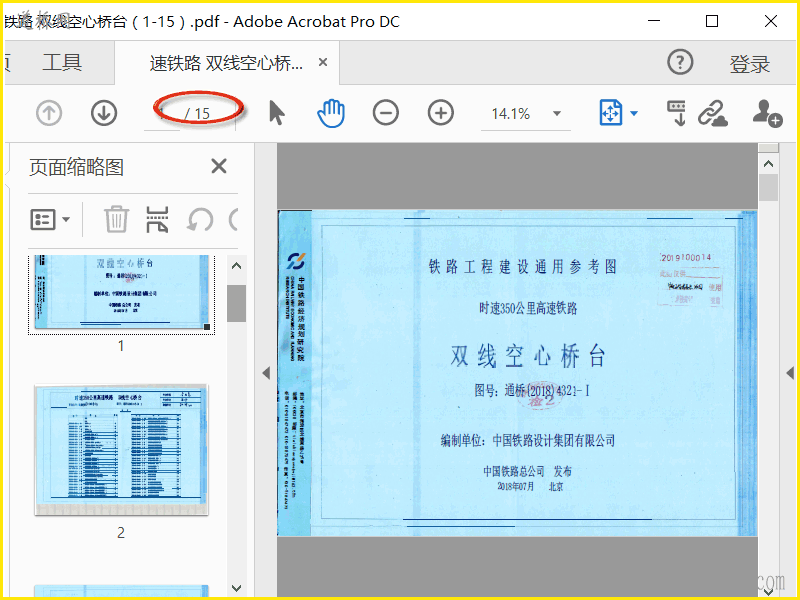Expand right tools pane arrow

[790, 373]
